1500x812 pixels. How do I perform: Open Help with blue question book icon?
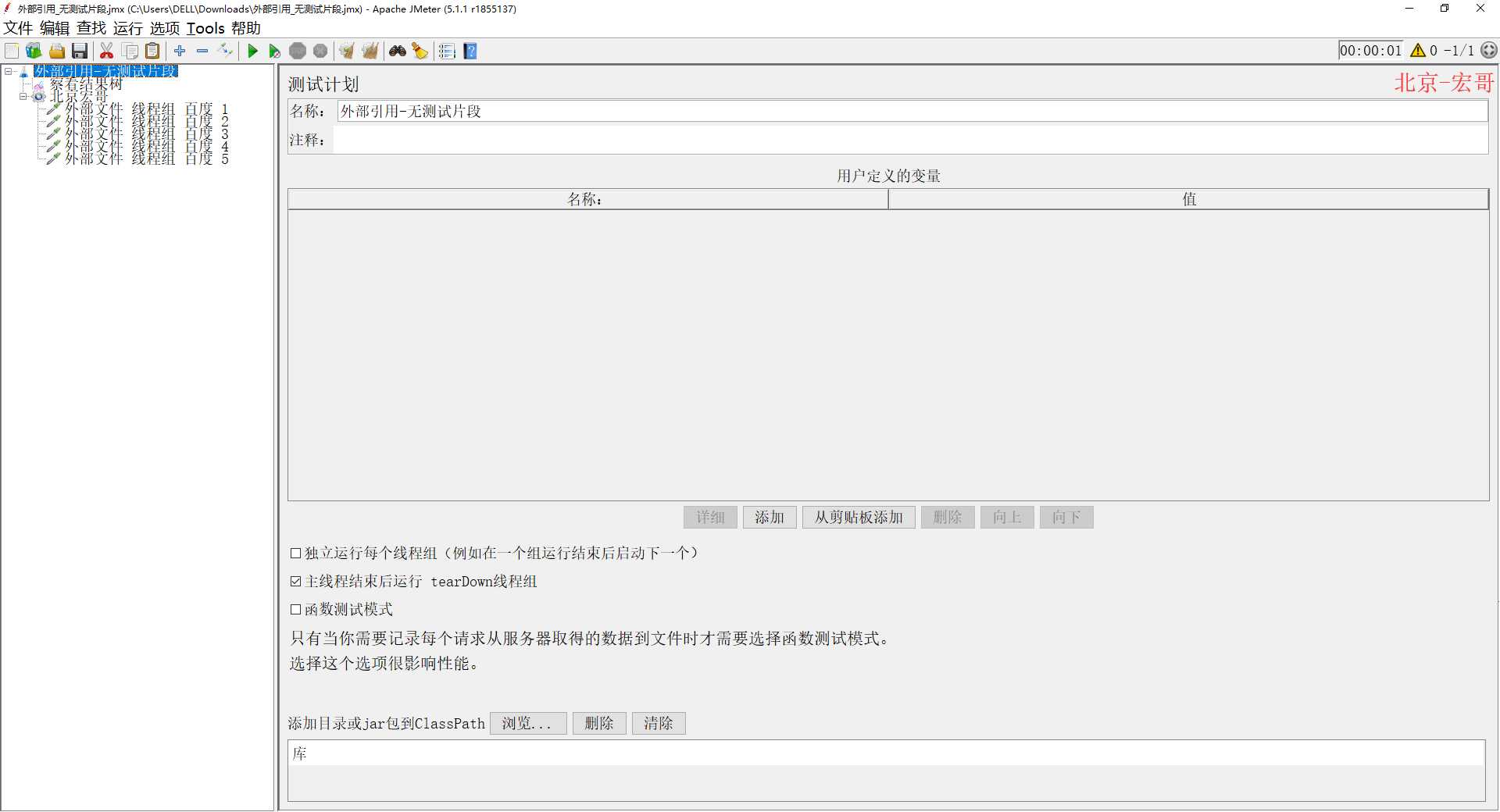[x=470, y=51]
